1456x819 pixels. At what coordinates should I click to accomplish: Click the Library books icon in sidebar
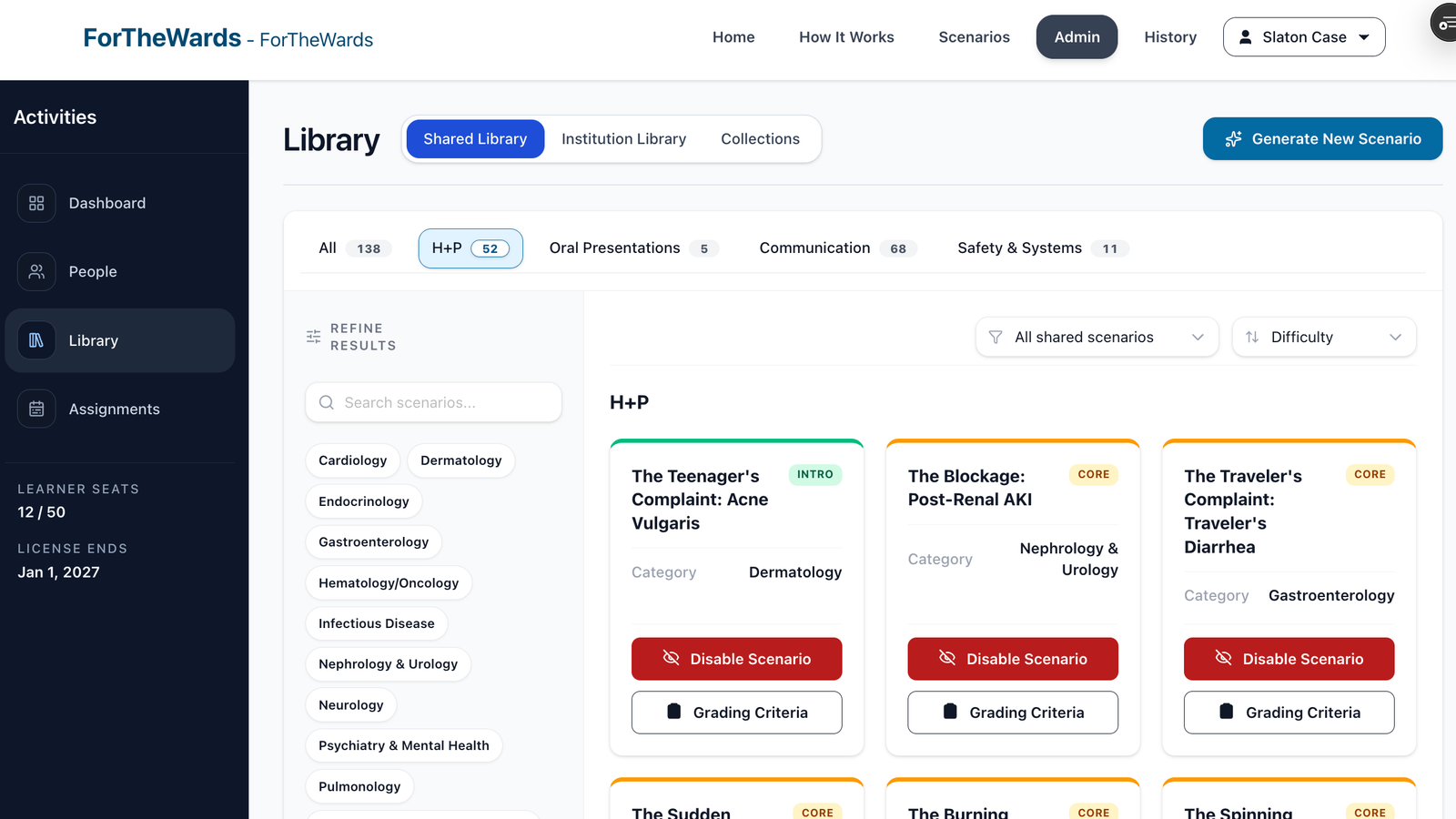point(36,340)
